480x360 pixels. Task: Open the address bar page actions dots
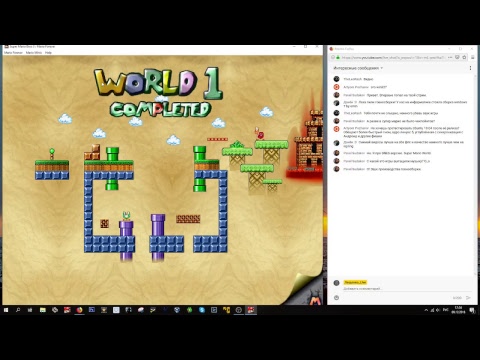(x=450, y=57)
